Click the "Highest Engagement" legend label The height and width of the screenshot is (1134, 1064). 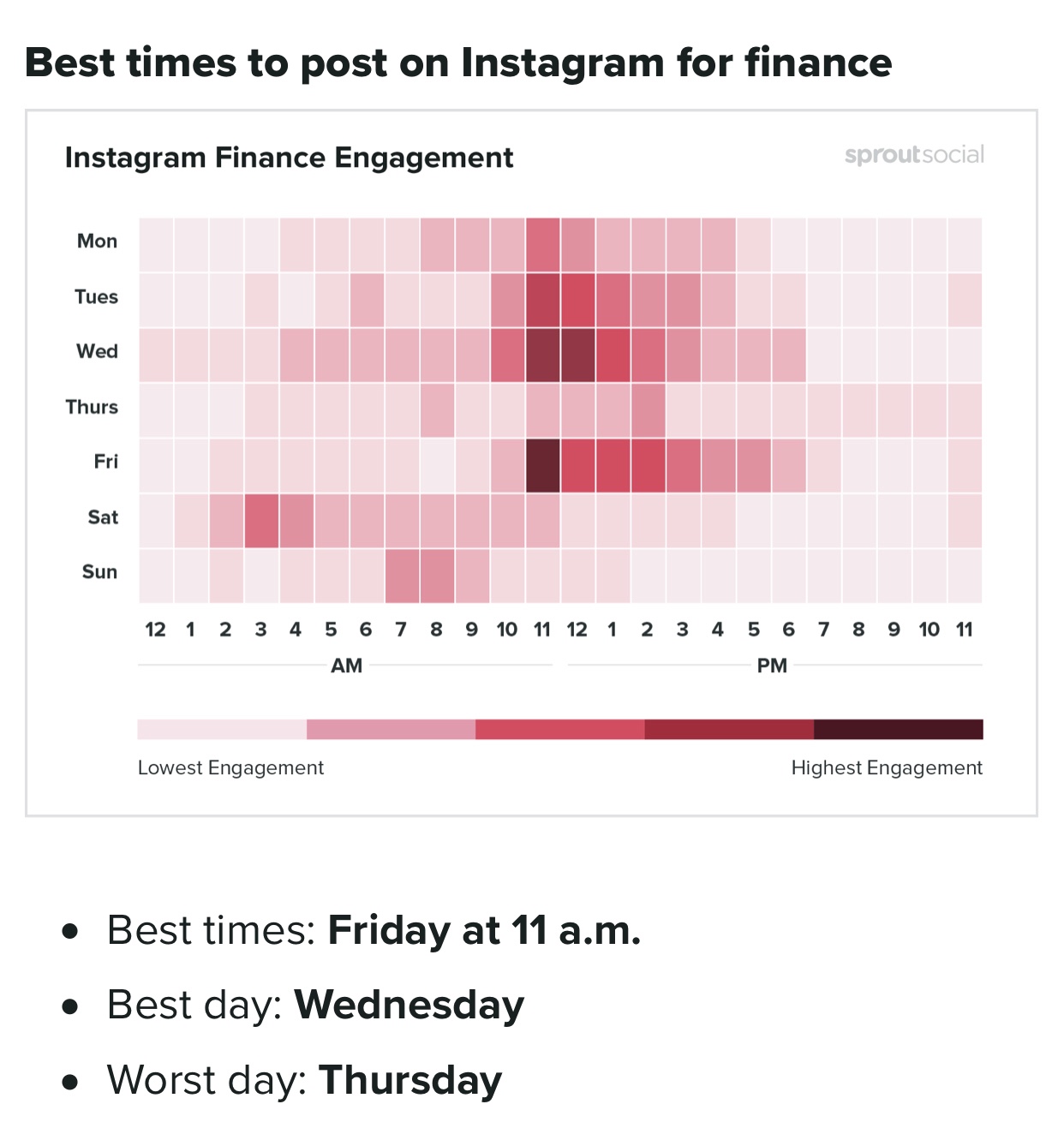pyautogui.click(x=887, y=768)
